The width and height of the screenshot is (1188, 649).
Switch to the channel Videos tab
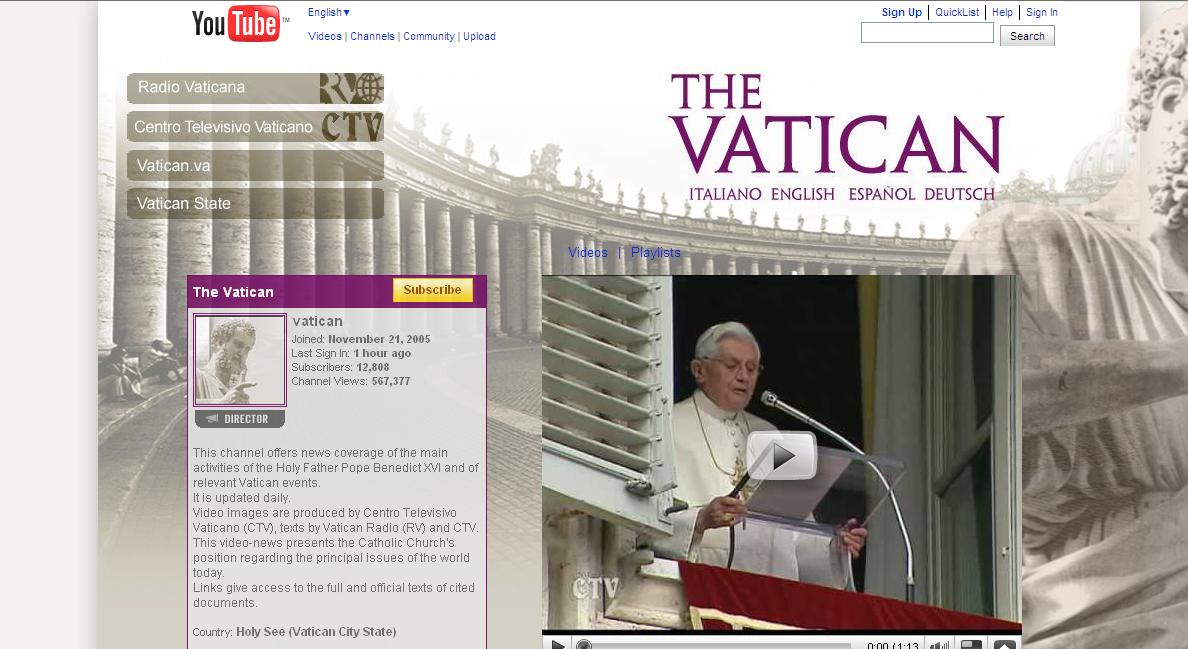tap(588, 253)
